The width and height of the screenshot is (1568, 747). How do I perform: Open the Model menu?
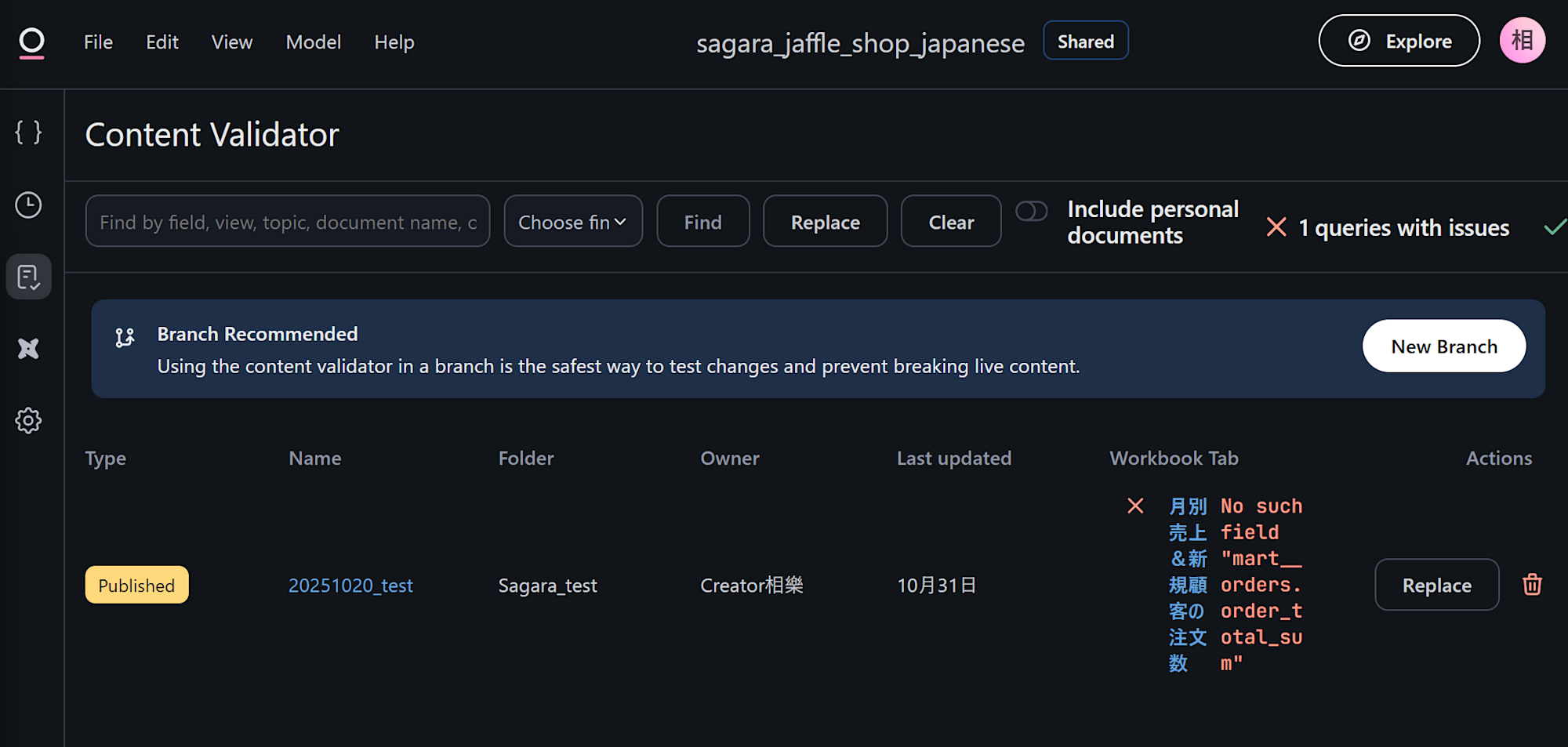click(x=314, y=42)
